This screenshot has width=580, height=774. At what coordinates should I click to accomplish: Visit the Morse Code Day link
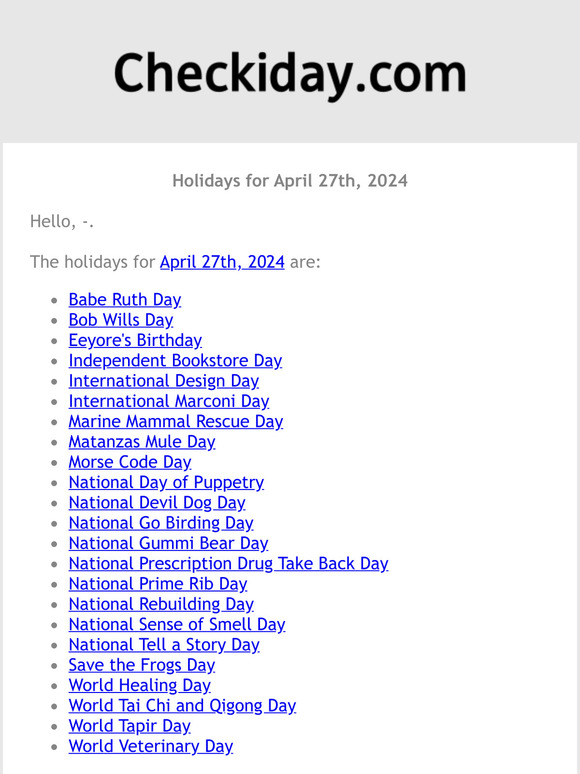[x=130, y=462]
